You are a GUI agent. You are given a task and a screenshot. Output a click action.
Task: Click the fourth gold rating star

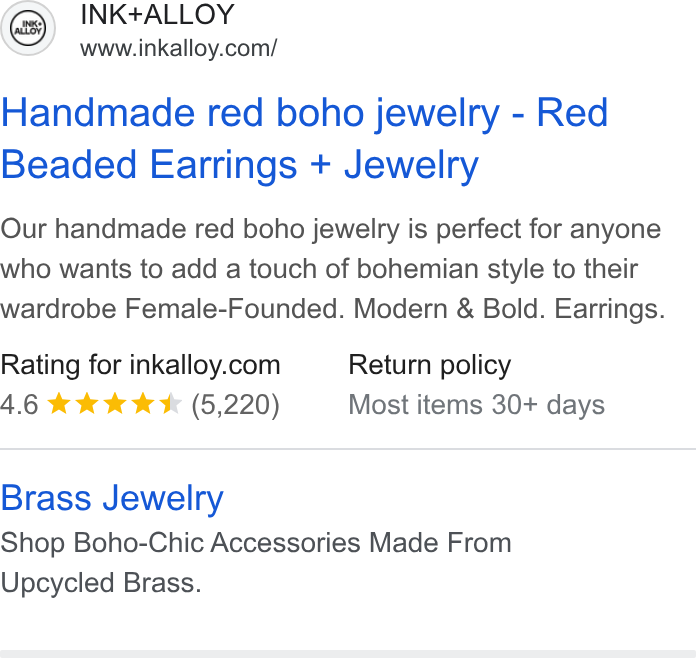point(143,404)
